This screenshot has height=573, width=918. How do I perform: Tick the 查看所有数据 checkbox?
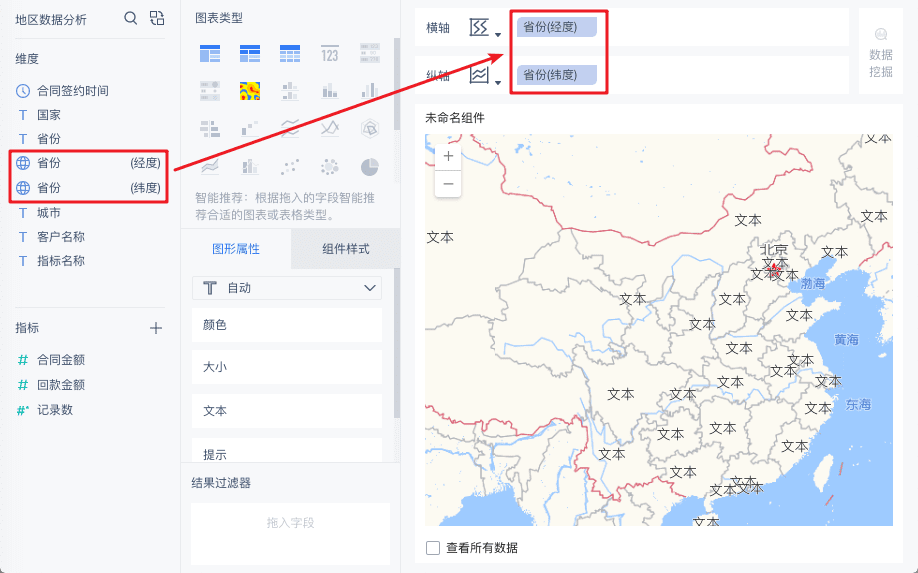433,548
